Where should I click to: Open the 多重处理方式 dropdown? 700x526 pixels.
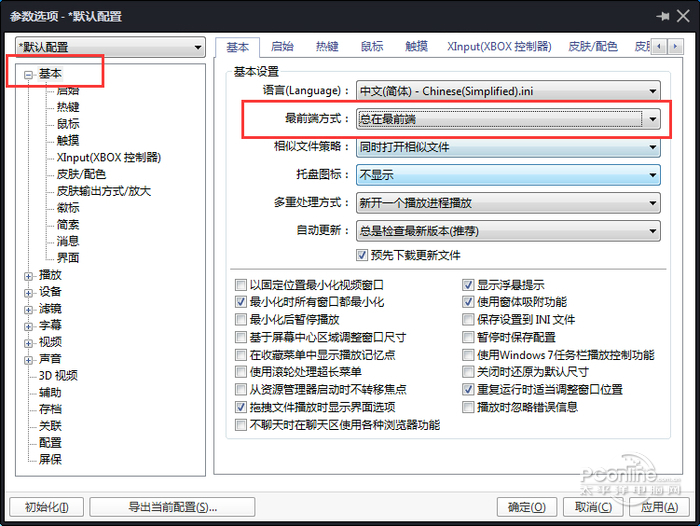click(508, 203)
